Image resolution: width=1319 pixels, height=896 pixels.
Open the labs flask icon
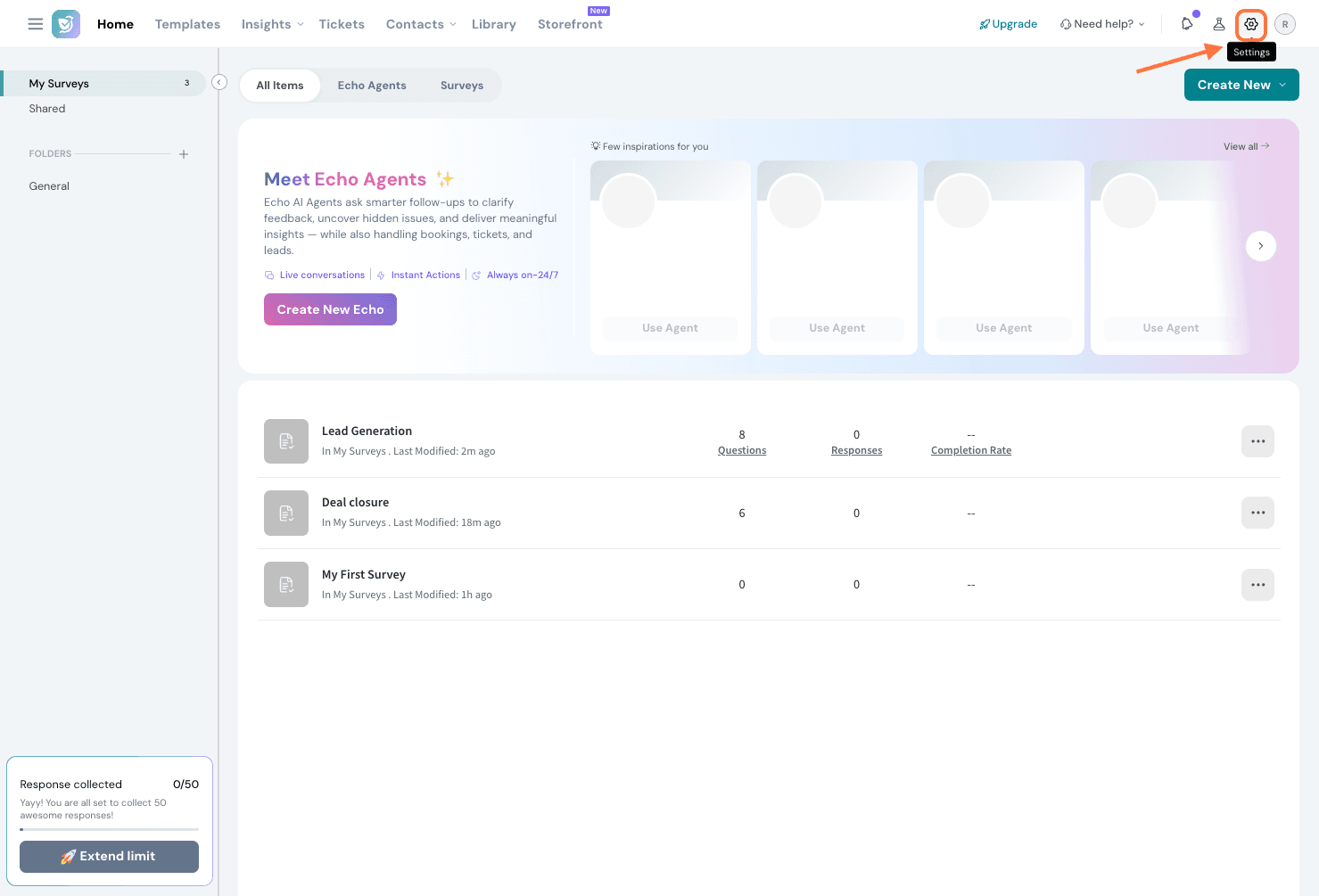pyautogui.click(x=1219, y=24)
